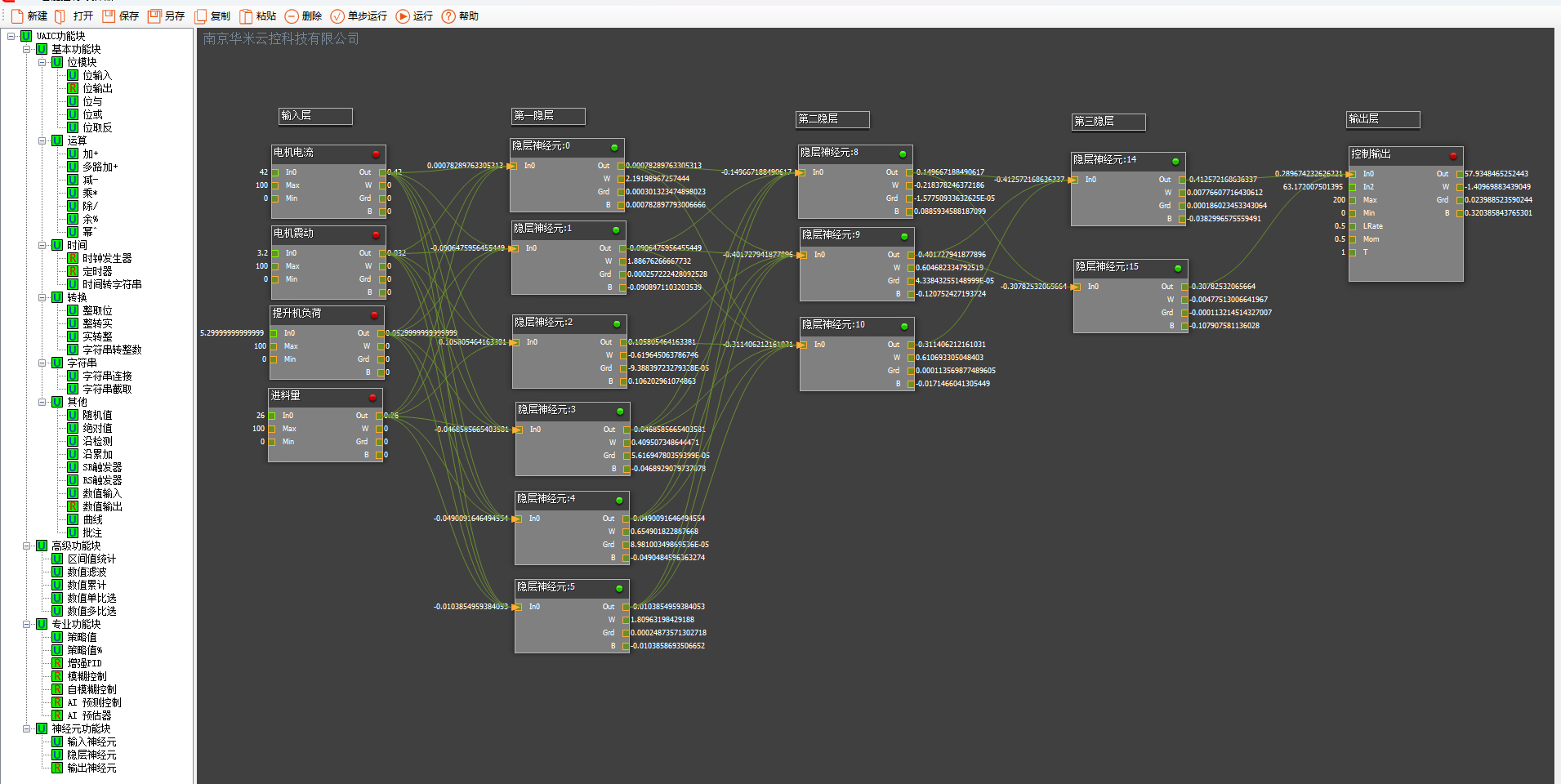Screen dimensions: 1561x784
Task: Collapse the 神经元功能块 tree node
Action: [x=27, y=728]
